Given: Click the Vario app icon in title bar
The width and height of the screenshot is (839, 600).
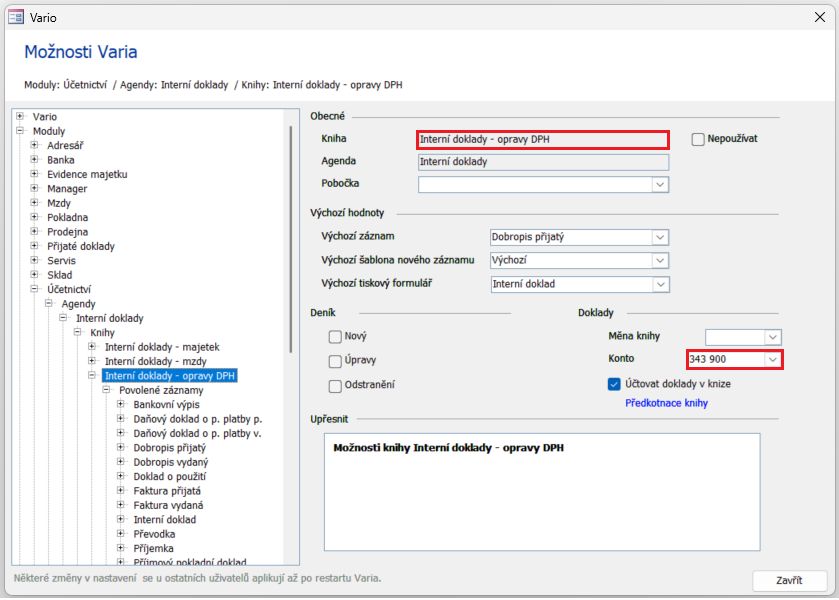Looking at the screenshot, I should pos(16,18).
